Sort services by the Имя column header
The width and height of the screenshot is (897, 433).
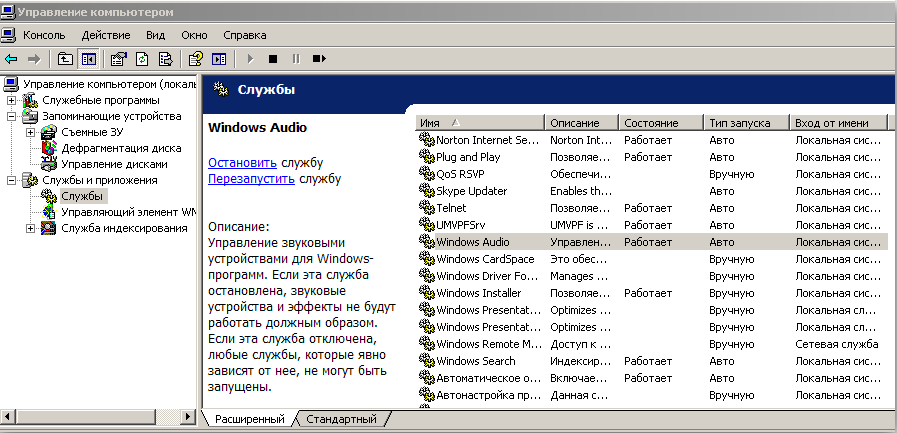pos(480,122)
